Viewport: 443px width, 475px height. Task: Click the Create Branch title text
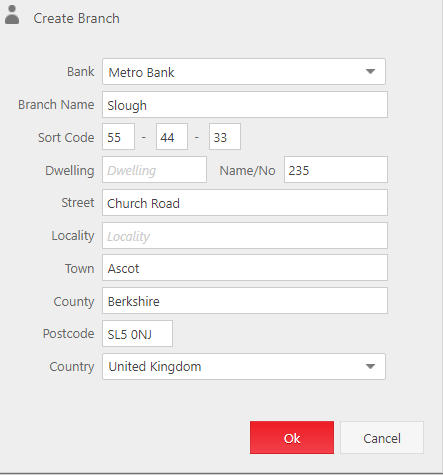(x=76, y=18)
